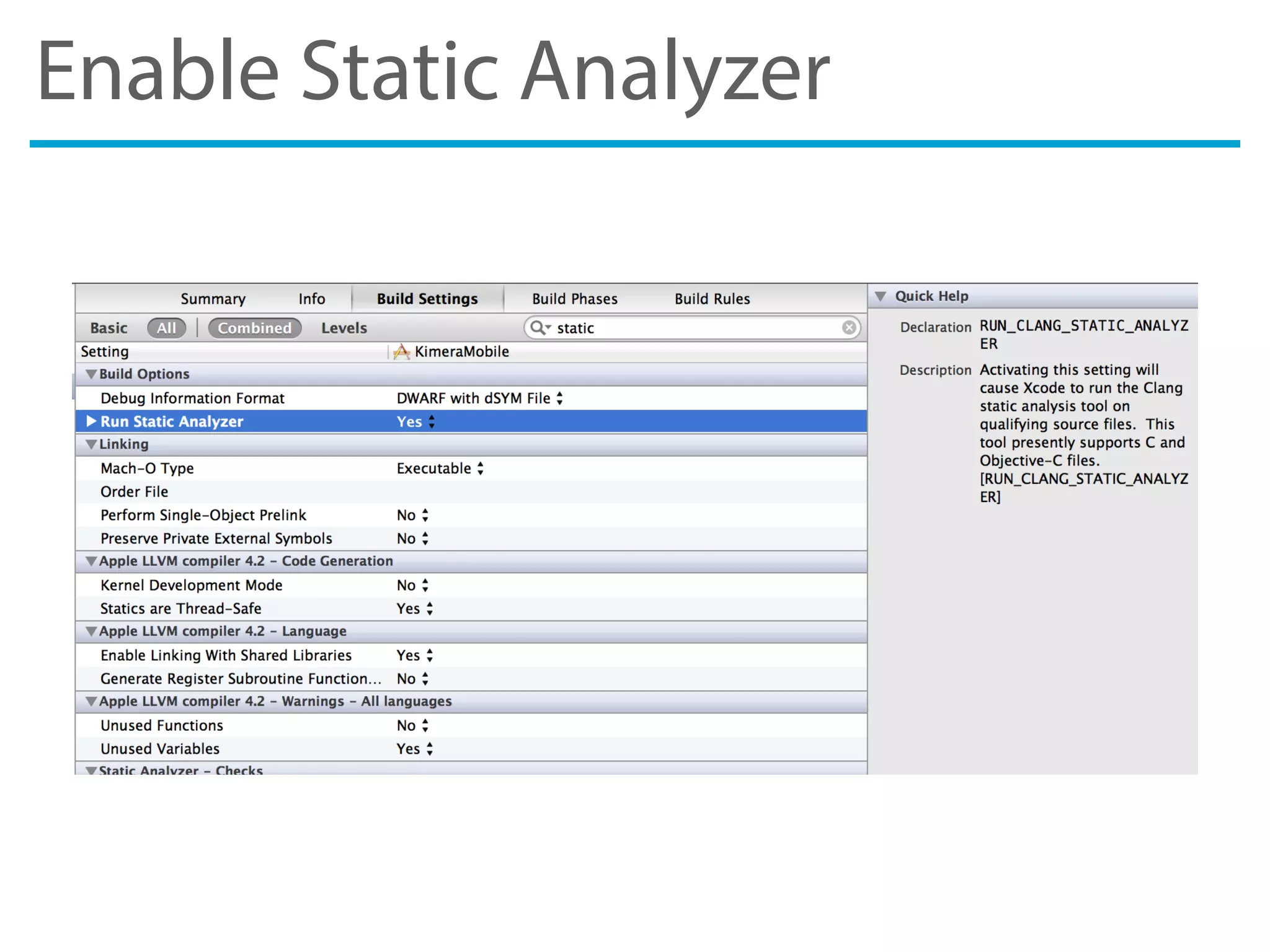
Task: Select Generate Register Subroutine Function setting
Action: click(x=241, y=679)
